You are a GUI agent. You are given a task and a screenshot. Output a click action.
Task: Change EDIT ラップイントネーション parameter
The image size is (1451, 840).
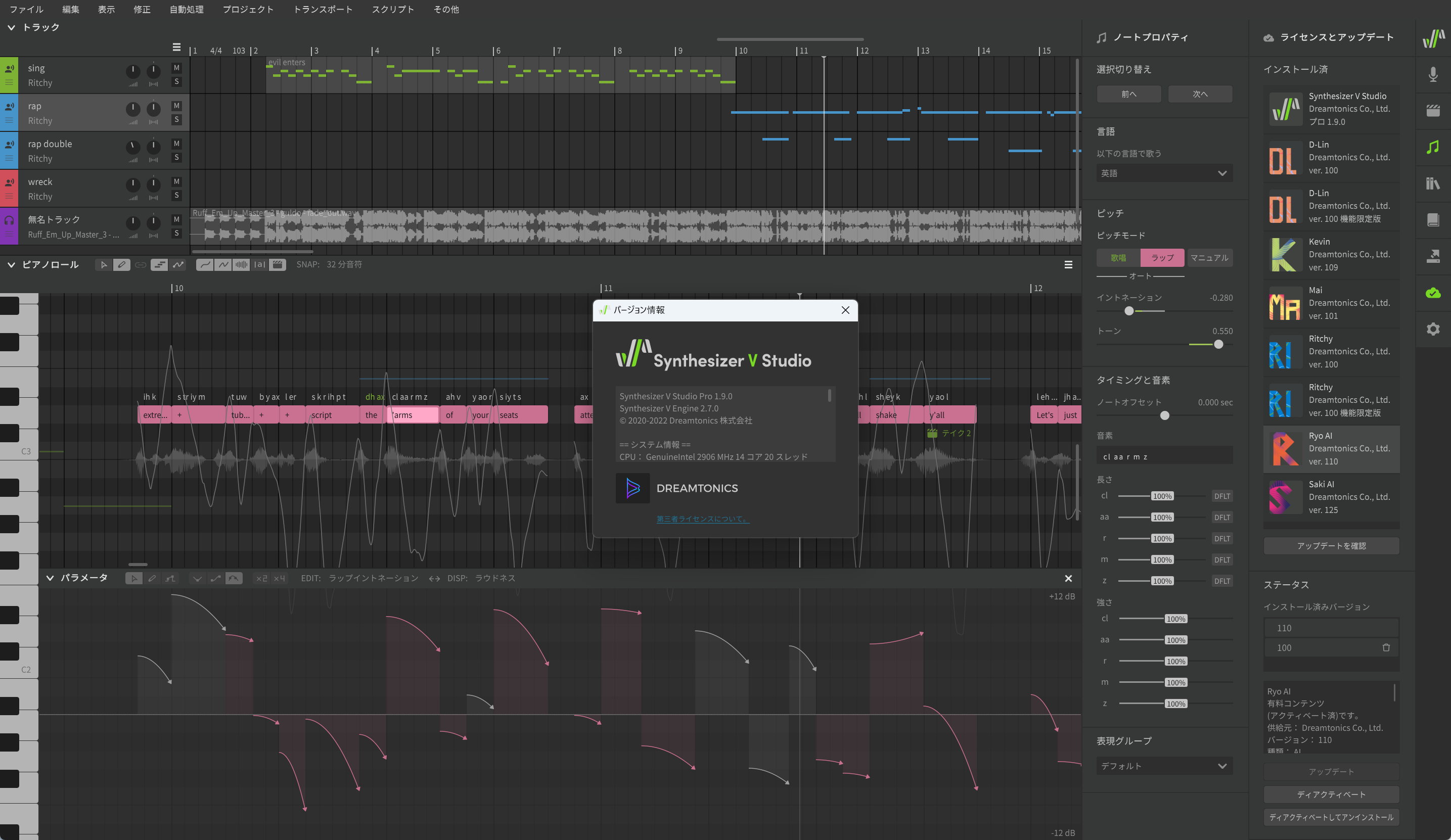coord(373,578)
